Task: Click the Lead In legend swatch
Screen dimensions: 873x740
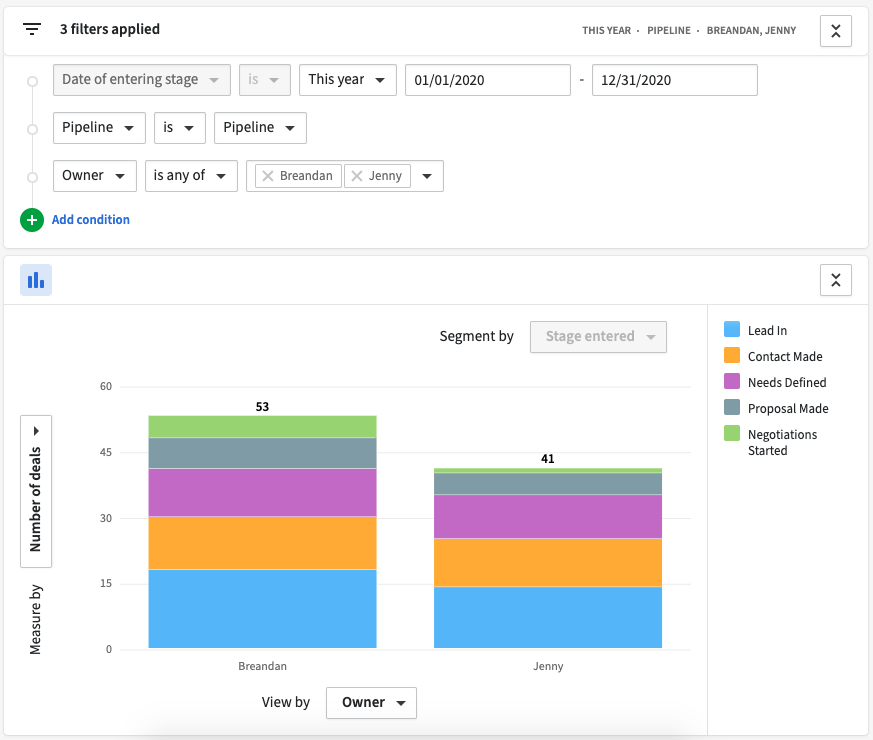Action: [x=732, y=329]
